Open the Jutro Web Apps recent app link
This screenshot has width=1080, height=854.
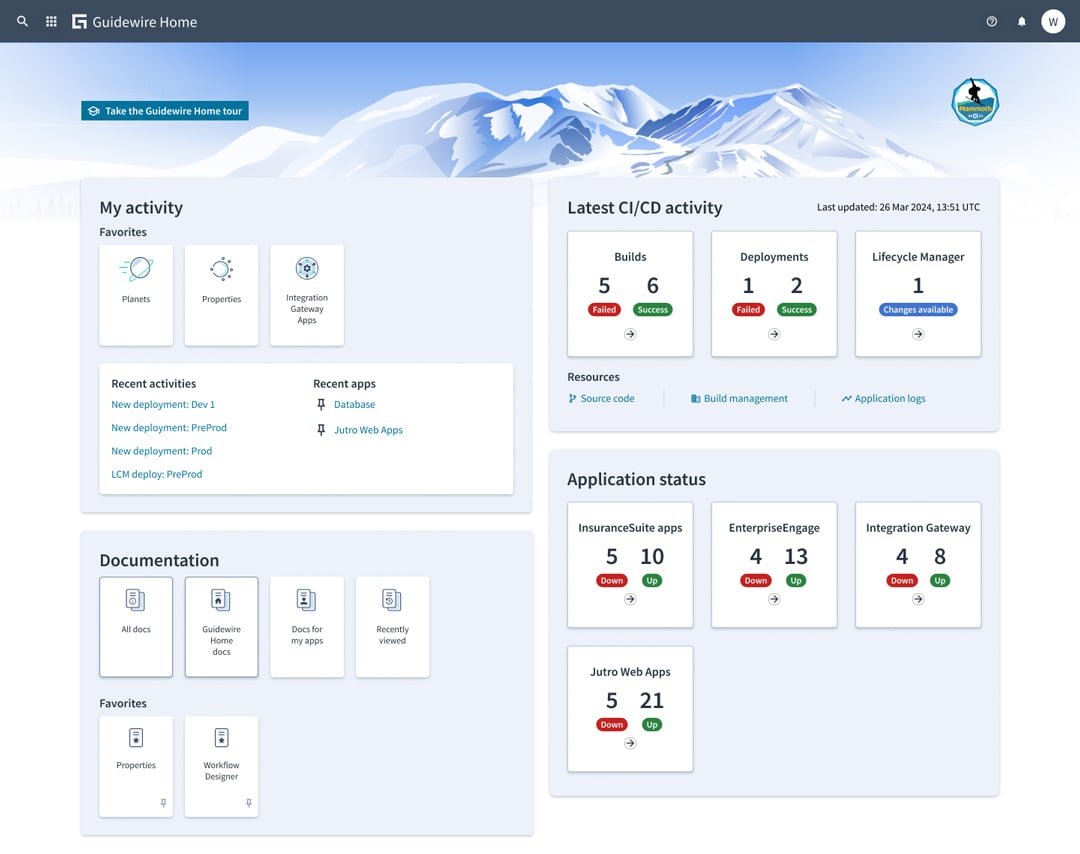(368, 430)
